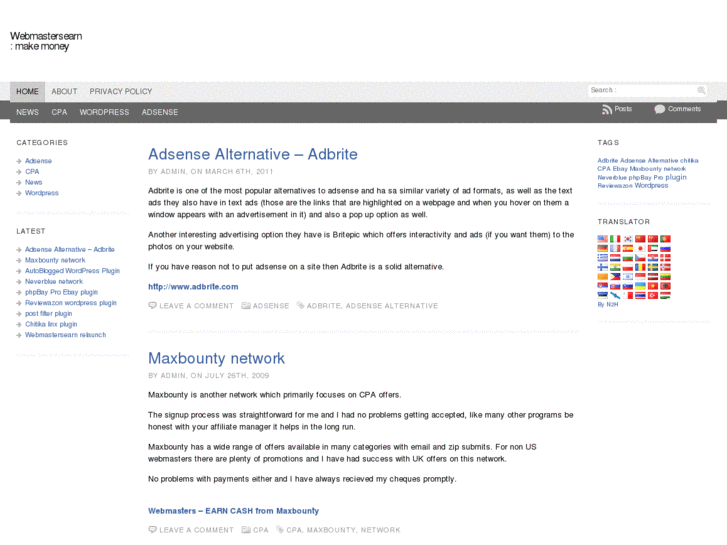
Task: Open WORDPRESS in the gray menu bar
Action: 104,112
